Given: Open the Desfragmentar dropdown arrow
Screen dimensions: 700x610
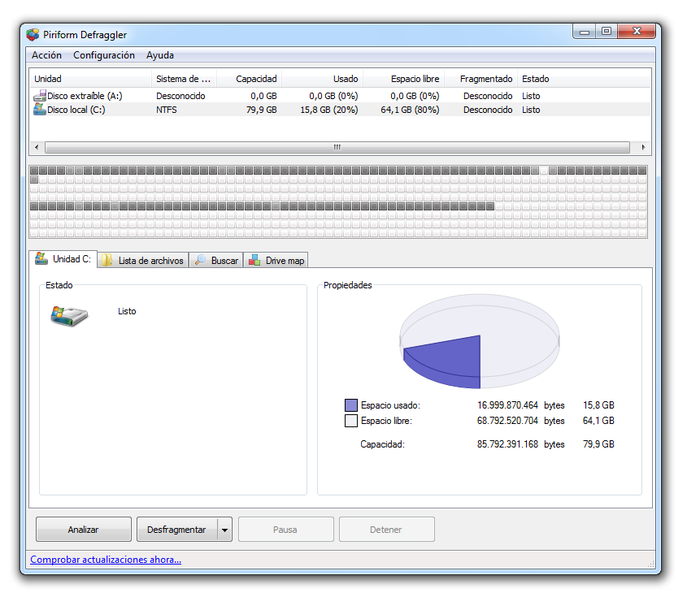Looking at the screenshot, I should (x=225, y=530).
